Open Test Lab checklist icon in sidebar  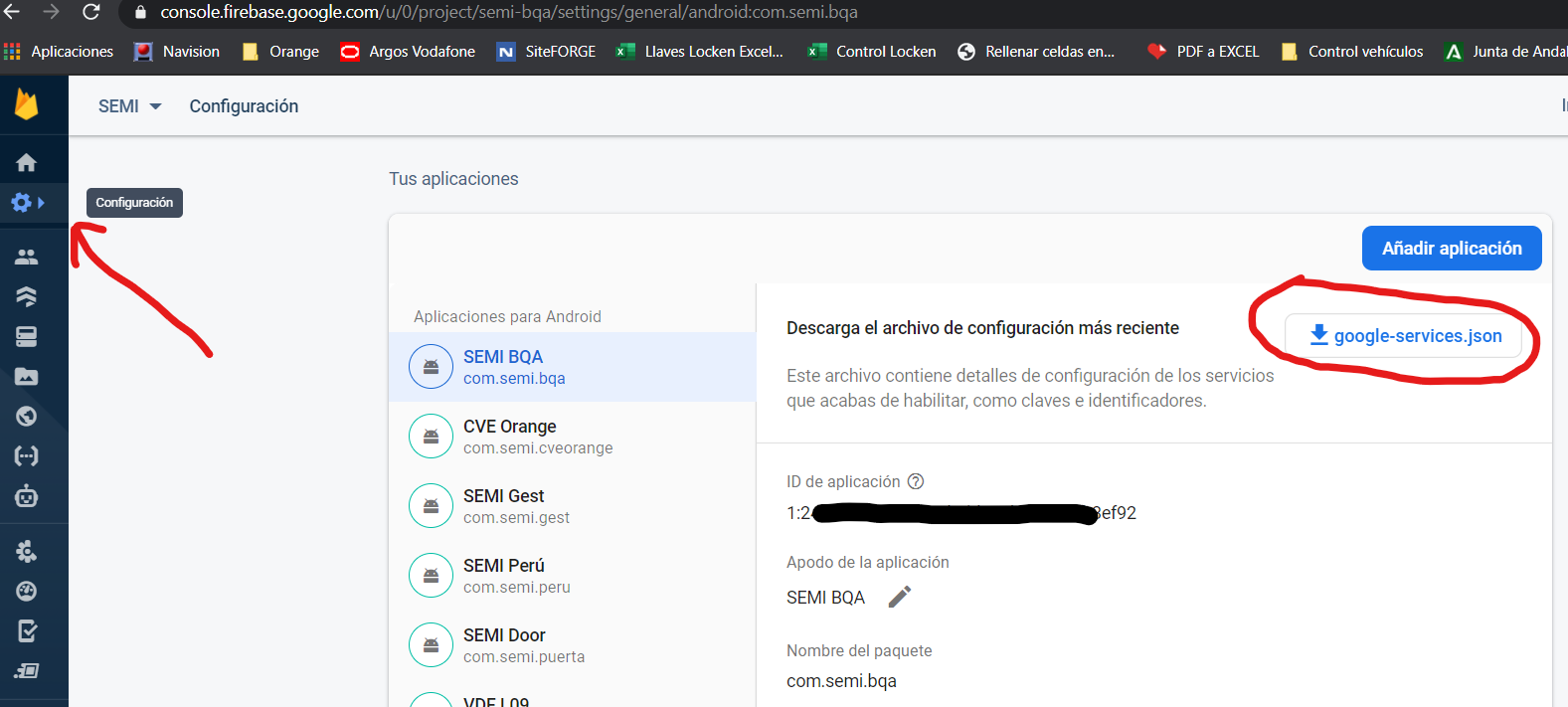[x=27, y=630]
